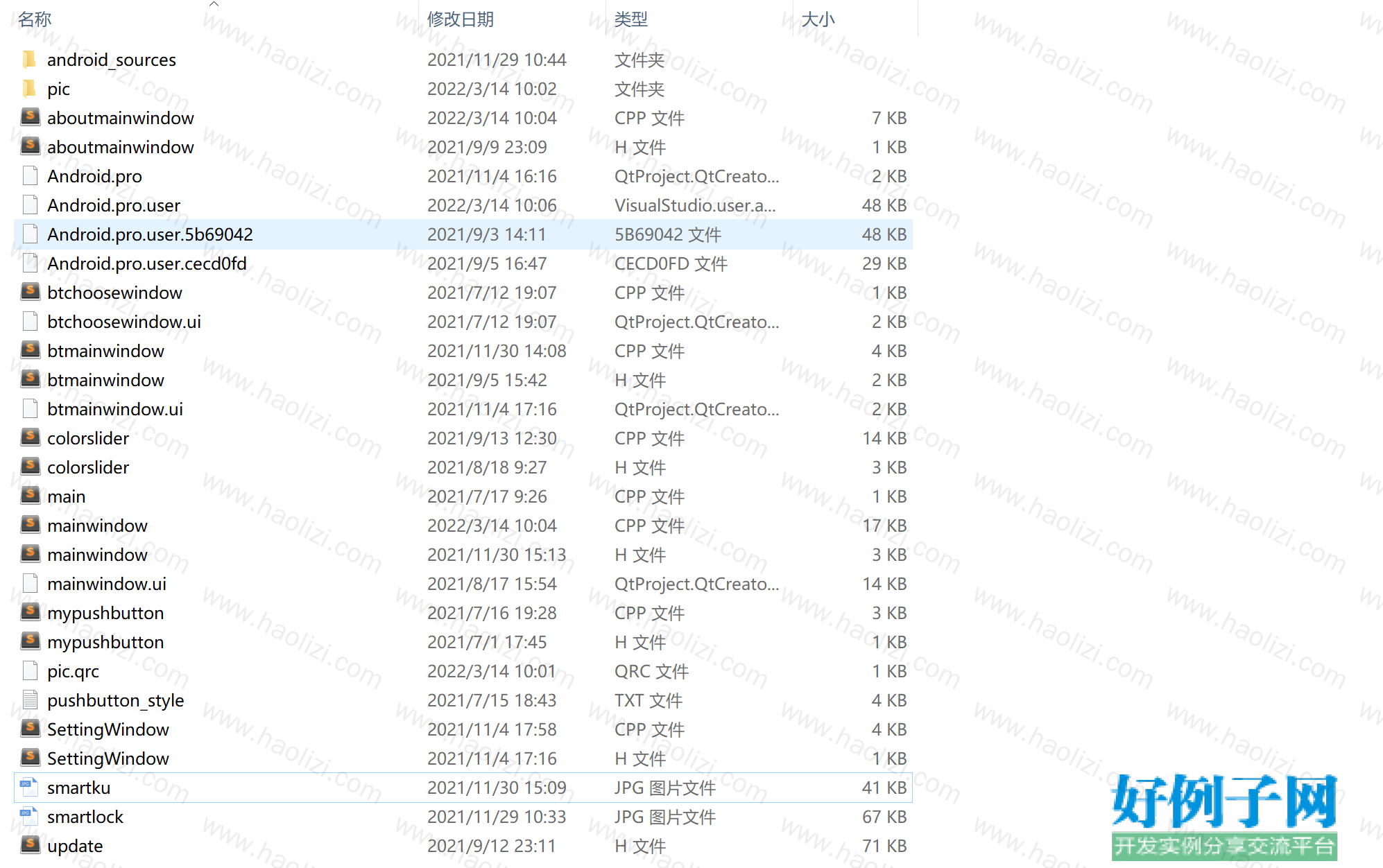Select the main file name
Screen dimensions: 1383x868
(x=67, y=496)
